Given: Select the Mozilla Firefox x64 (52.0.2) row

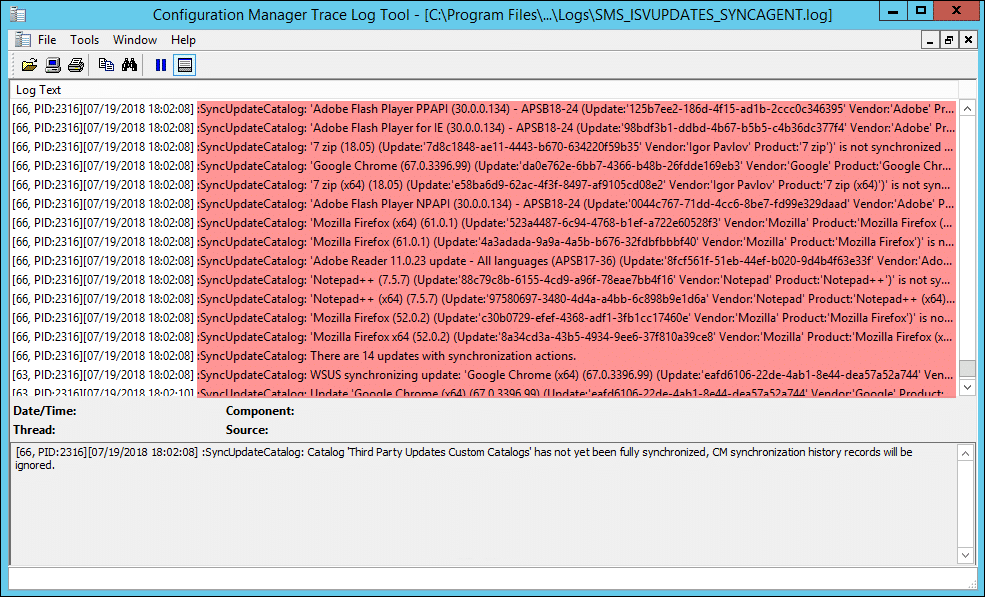Looking at the screenshot, I should [x=483, y=336].
